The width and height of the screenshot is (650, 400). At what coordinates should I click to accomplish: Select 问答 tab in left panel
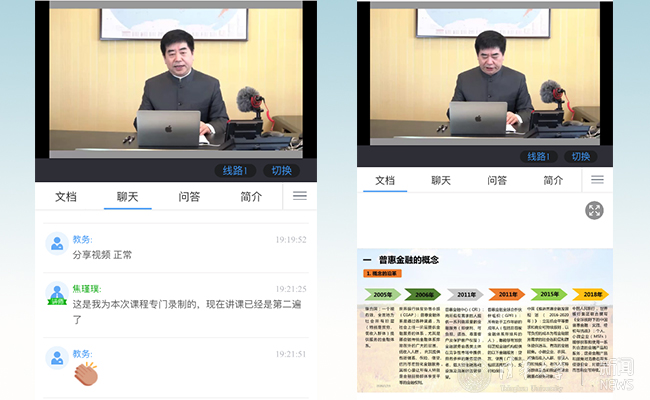(189, 197)
